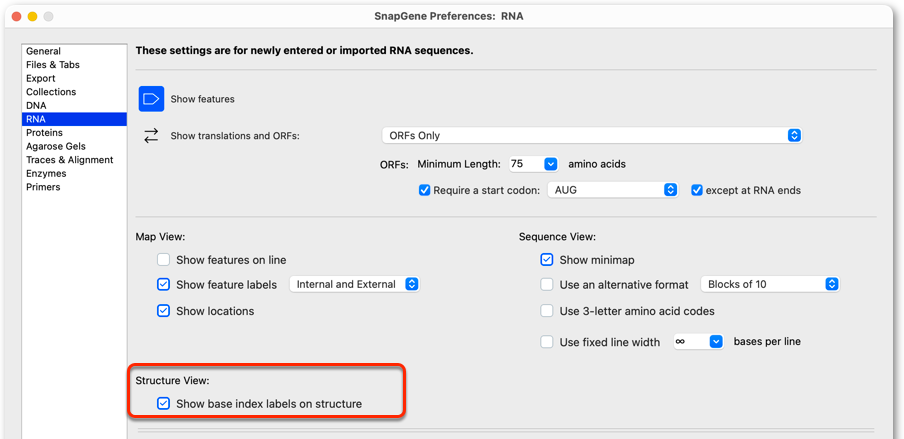Click the Map View heading
The height and width of the screenshot is (439, 904).
click(x=160, y=237)
